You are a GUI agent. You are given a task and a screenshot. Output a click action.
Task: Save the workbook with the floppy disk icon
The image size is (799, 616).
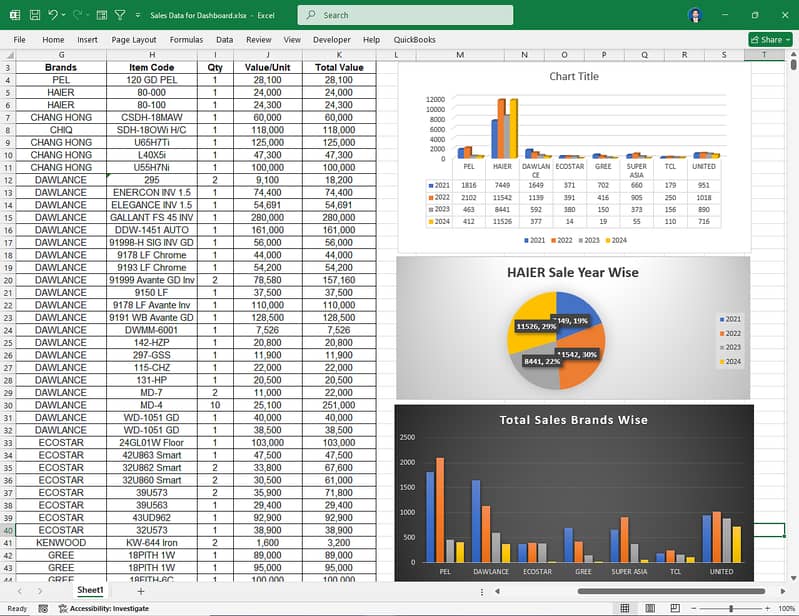coord(35,15)
